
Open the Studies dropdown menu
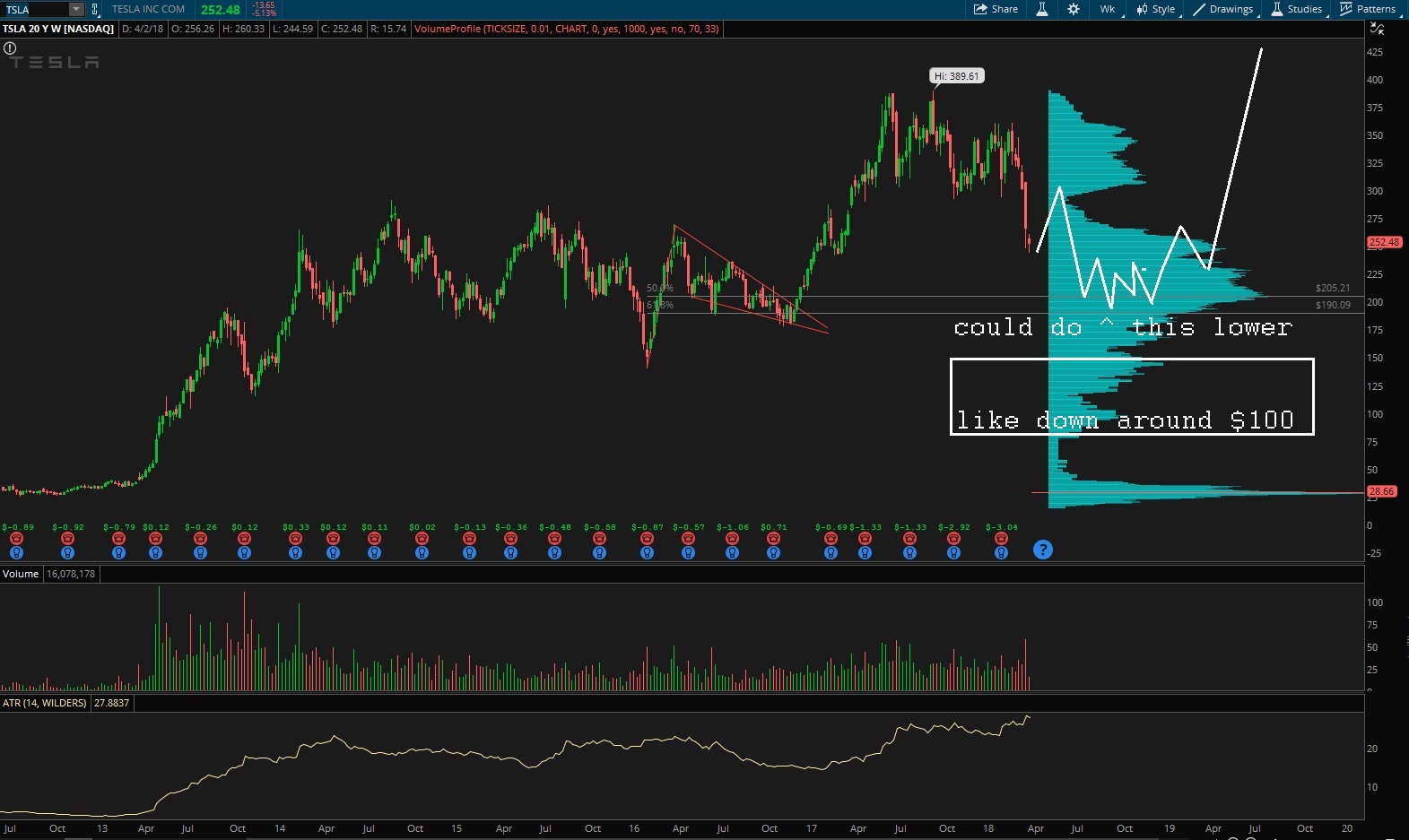[1297, 9]
